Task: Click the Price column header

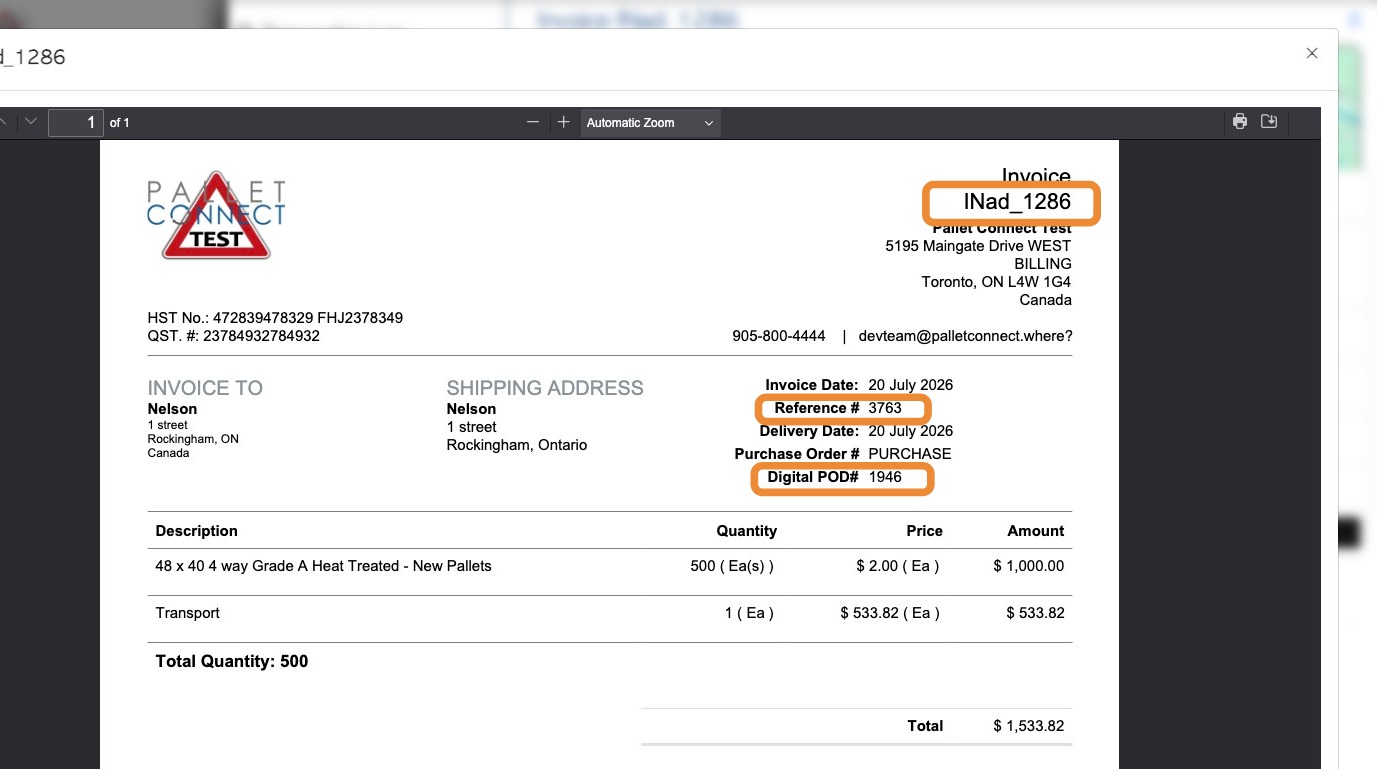Action: [924, 531]
